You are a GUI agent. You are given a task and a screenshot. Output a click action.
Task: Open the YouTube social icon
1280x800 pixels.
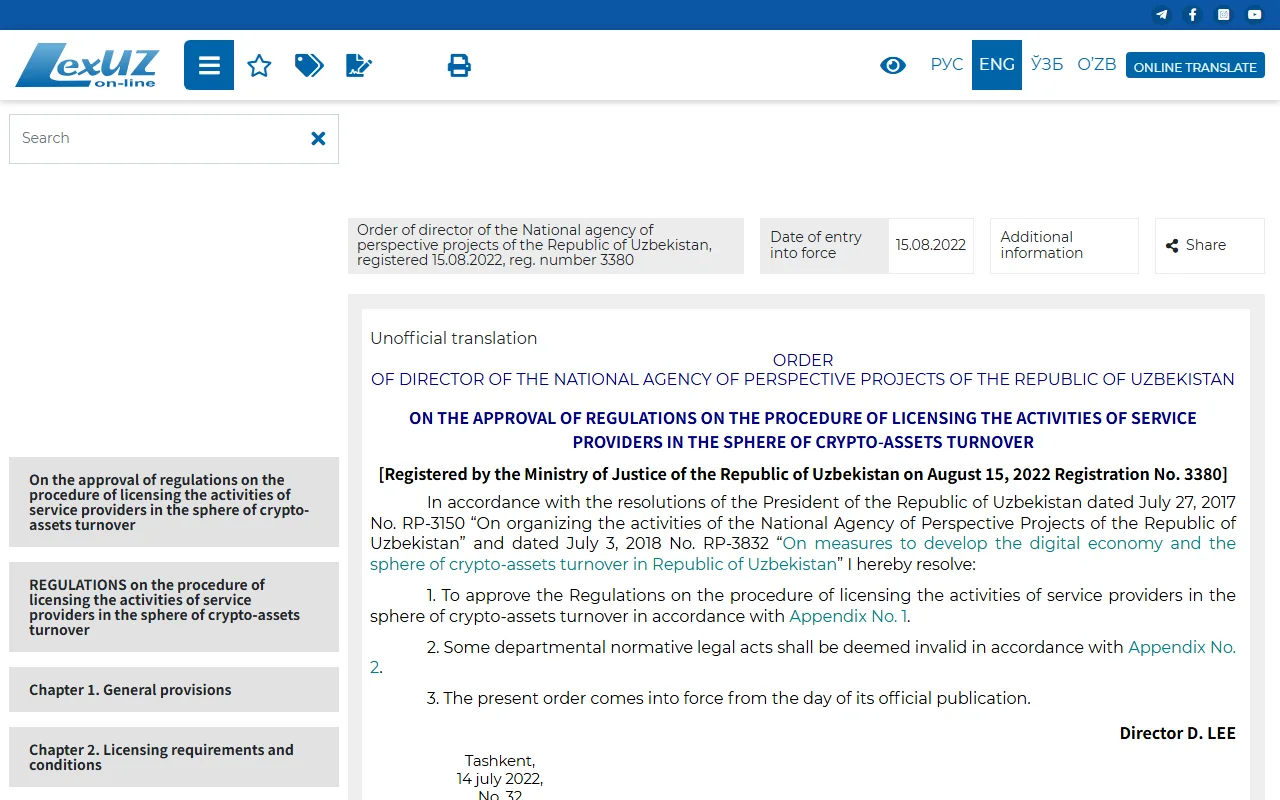tap(1254, 15)
